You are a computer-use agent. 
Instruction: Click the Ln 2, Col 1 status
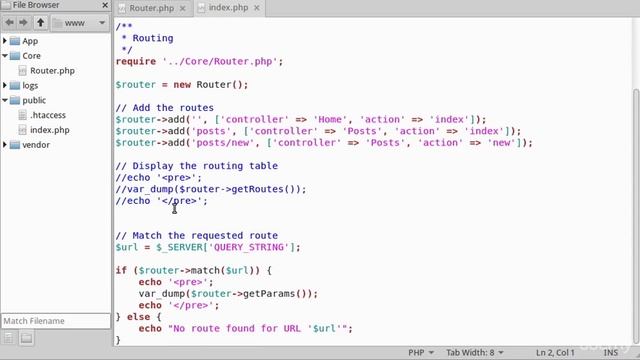(555, 353)
